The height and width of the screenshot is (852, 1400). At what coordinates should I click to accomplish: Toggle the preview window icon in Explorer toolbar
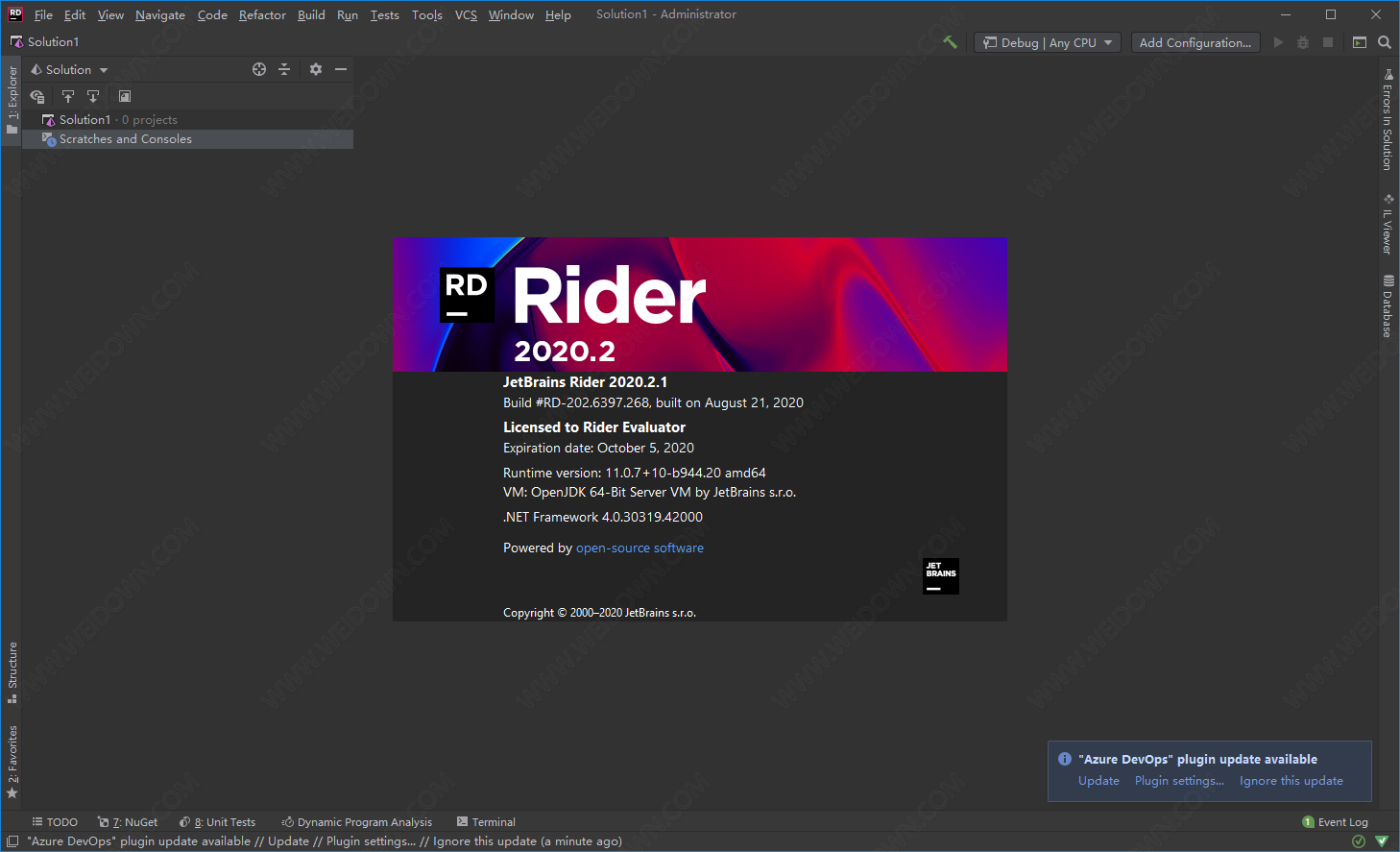click(x=125, y=96)
